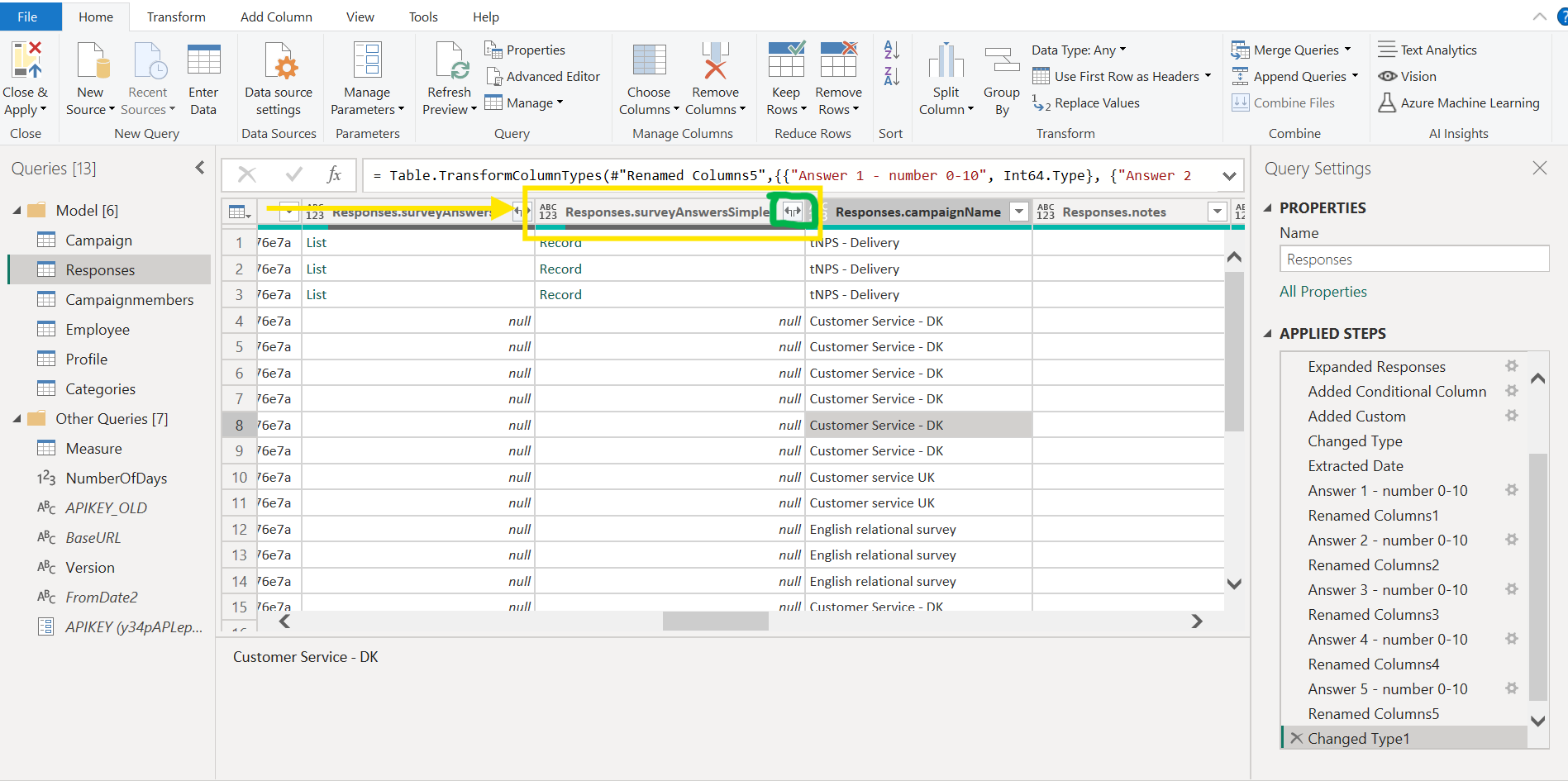Open settings gear for Added Custom step
Screen dimensions: 1568x781
1512,416
